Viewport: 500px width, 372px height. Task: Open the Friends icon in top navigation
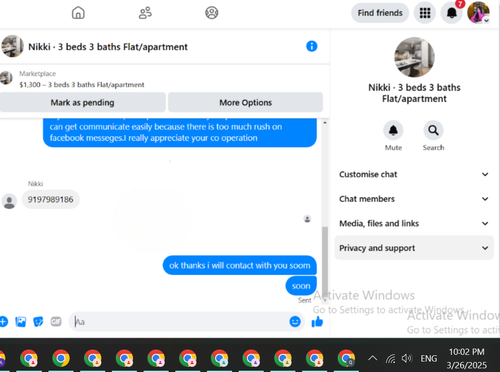145,13
